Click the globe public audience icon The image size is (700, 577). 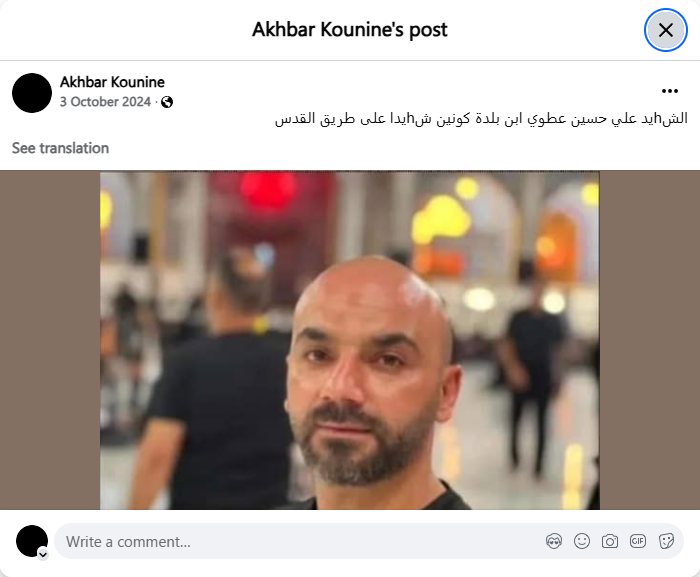pyautogui.click(x=167, y=102)
